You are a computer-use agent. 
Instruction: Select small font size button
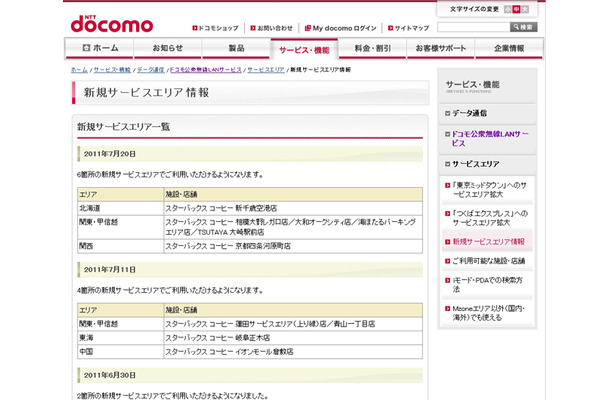tap(507, 9)
